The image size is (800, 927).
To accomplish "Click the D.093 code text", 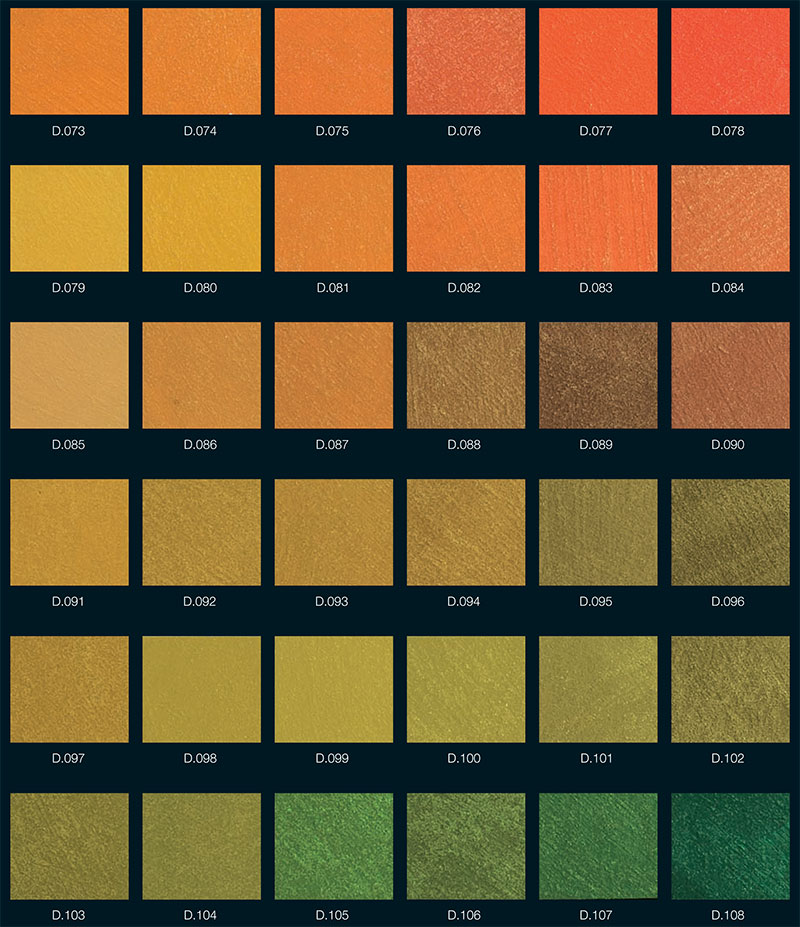I will pyautogui.click(x=332, y=602).
